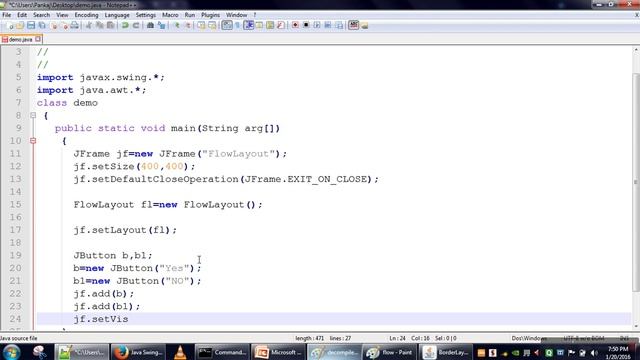
Task: Click the 'Java source file' status text
Action: (x=18, y=338)
